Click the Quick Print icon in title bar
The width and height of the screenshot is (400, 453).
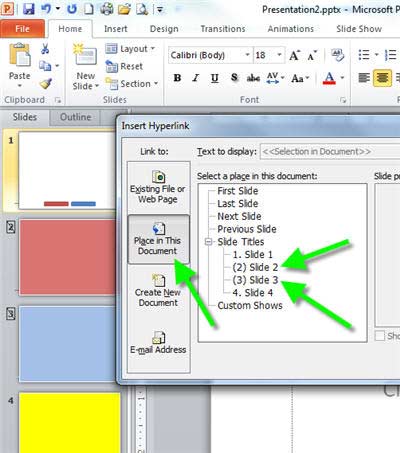point(106,9)
